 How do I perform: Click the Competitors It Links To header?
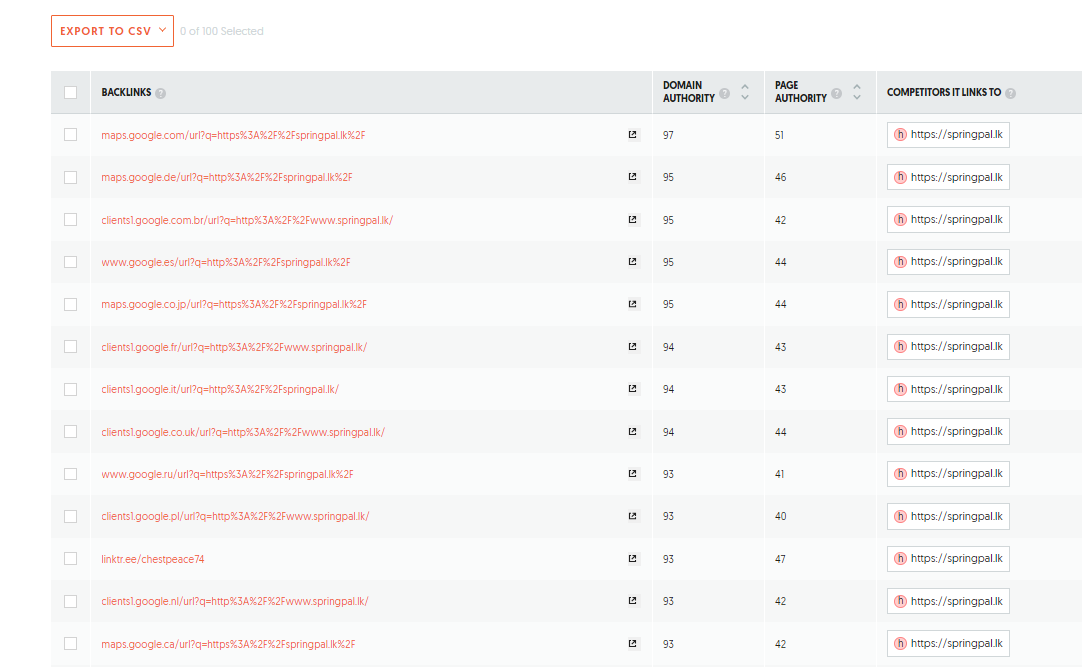(x=944, y=92)
